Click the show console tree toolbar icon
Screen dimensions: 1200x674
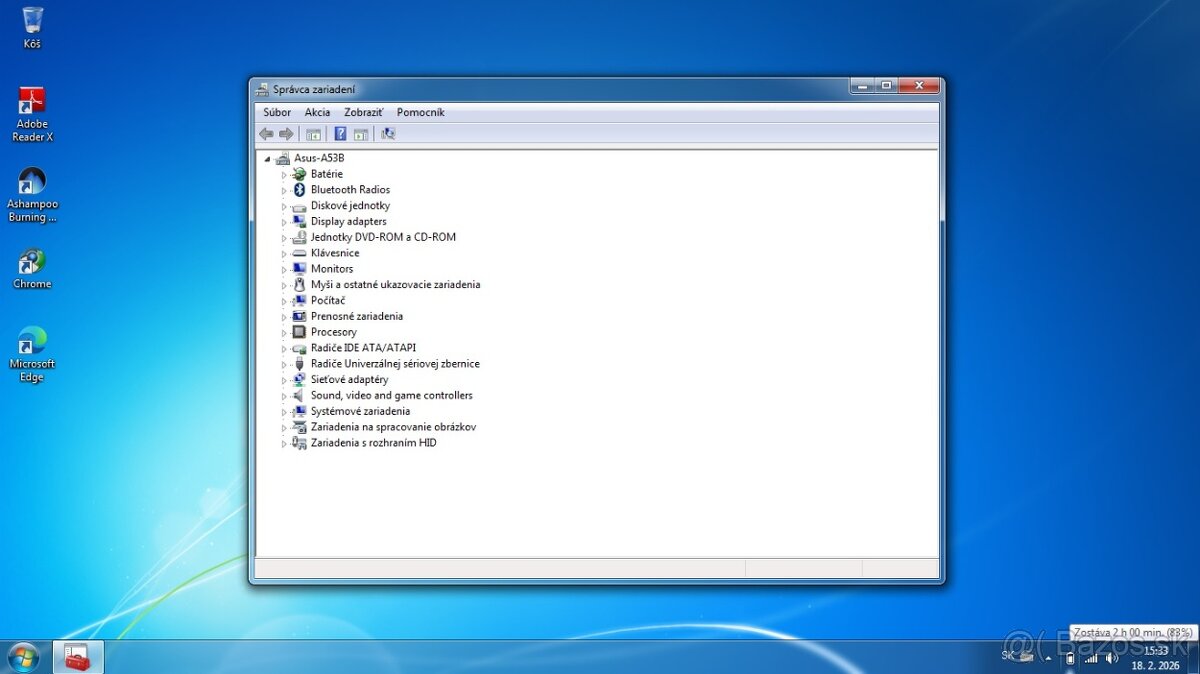pos(313,133)
